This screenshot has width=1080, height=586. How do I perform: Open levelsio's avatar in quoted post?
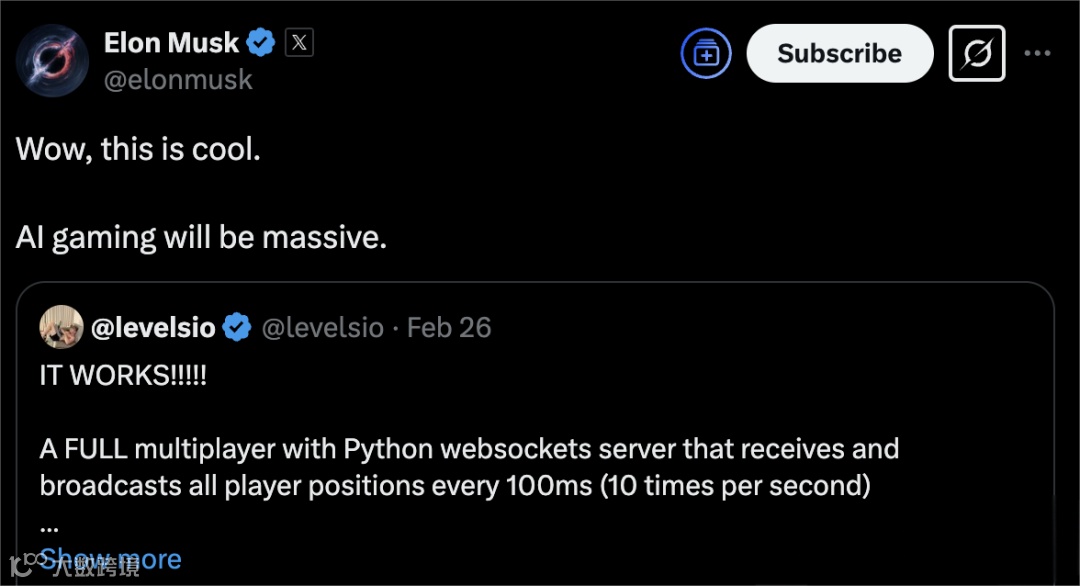coord(61,327)
